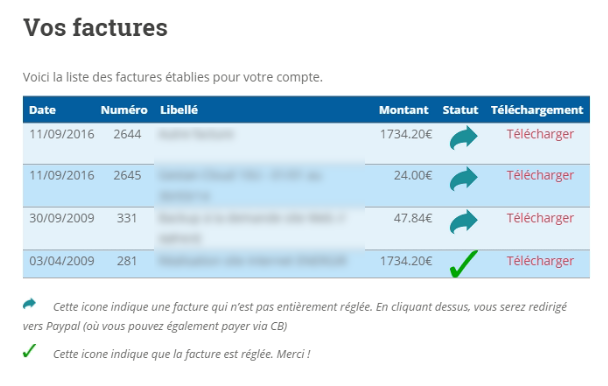The image size is (608, 386).
Task: Click the green check icon in legend
Action: click(x=29, y=351)
